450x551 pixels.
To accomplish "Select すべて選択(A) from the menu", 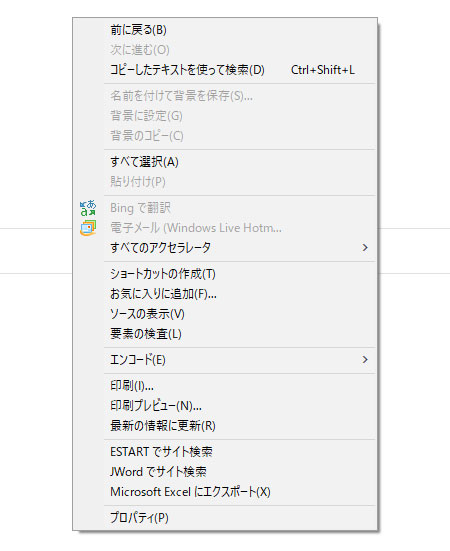I will pos(225,162).
